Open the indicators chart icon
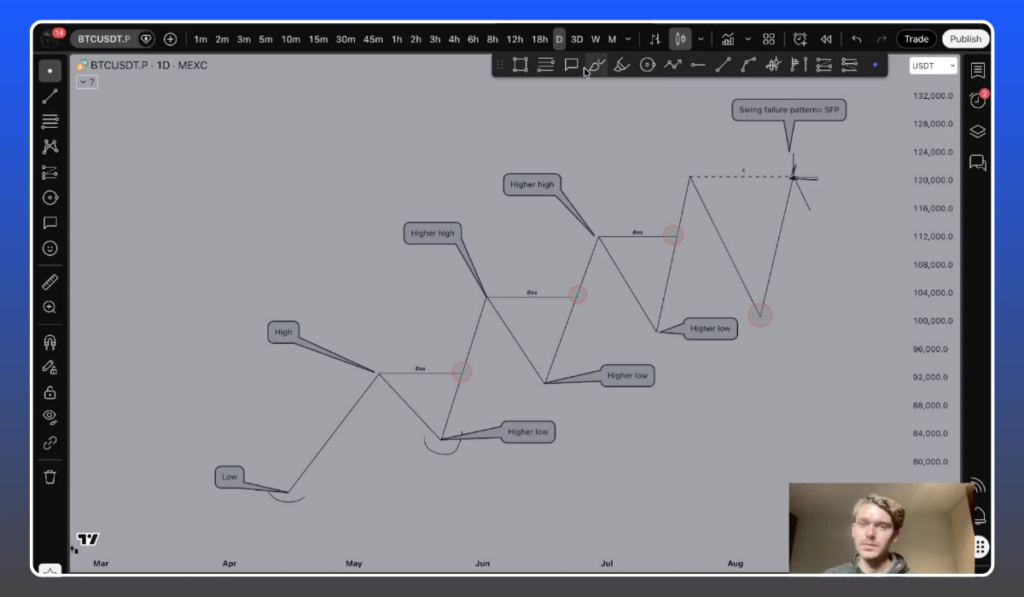Image resolution: width=1024 pixels, height=597 pixels. click(x=727, y=39)
